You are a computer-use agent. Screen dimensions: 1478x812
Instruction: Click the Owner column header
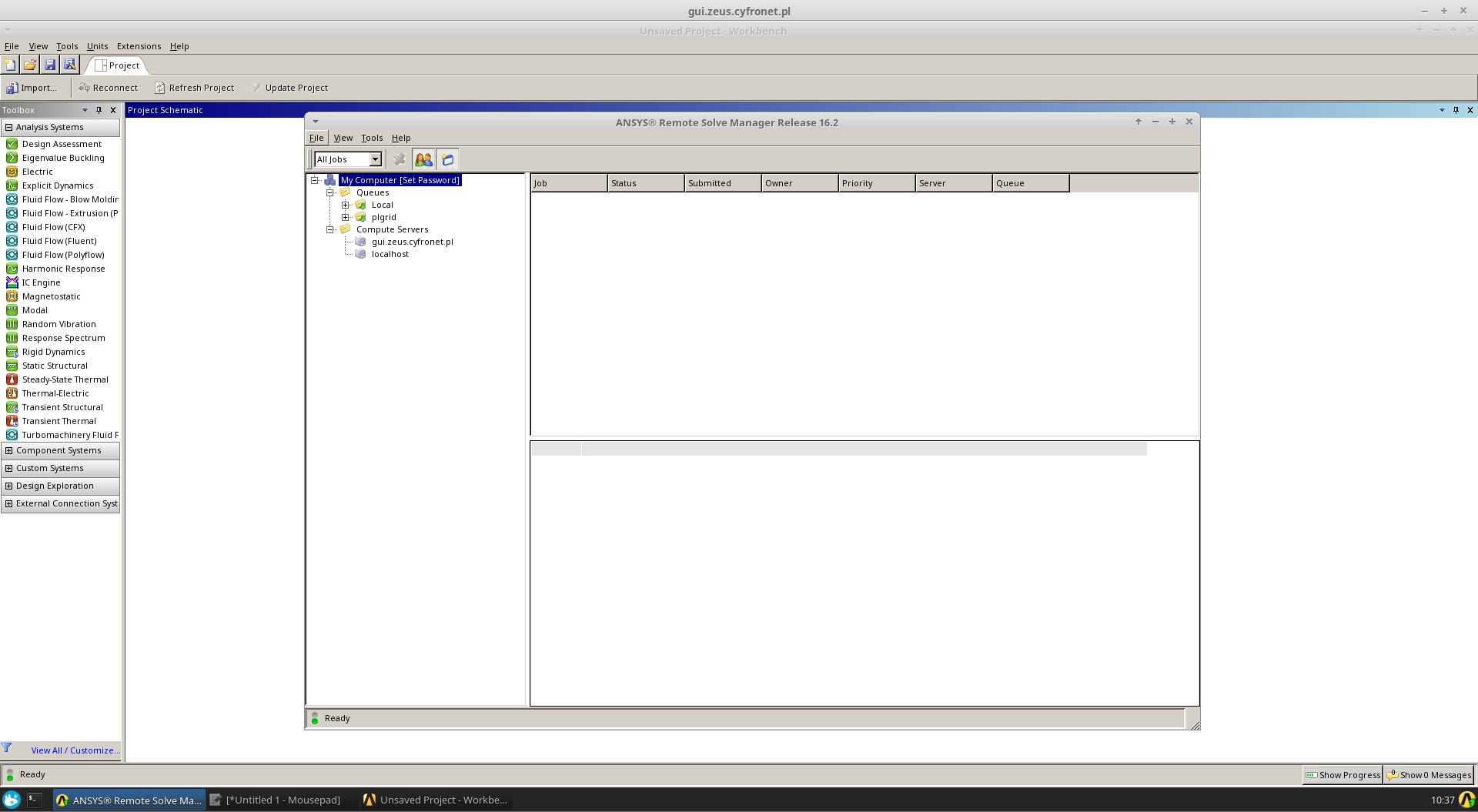pyautogui.click(x=800, y=183)
